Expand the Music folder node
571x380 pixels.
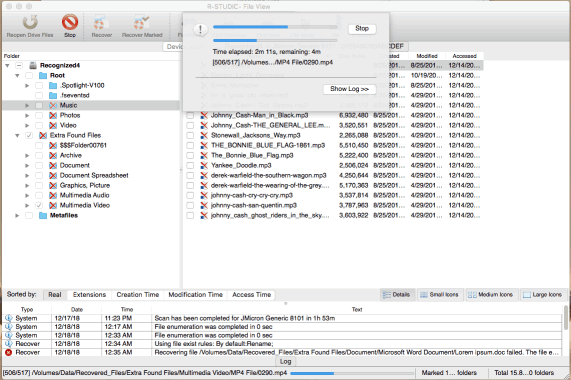(27, 105)
